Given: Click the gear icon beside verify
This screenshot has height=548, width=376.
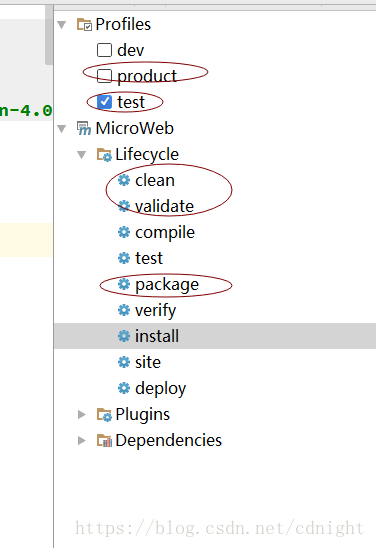Looking at the screenshot, I should click(124, 310).
